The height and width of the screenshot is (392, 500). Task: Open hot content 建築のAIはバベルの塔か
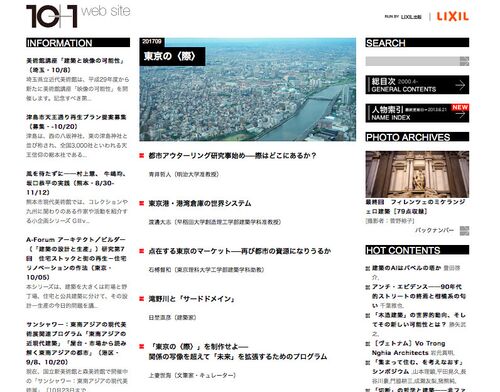(x=406, y=268)
